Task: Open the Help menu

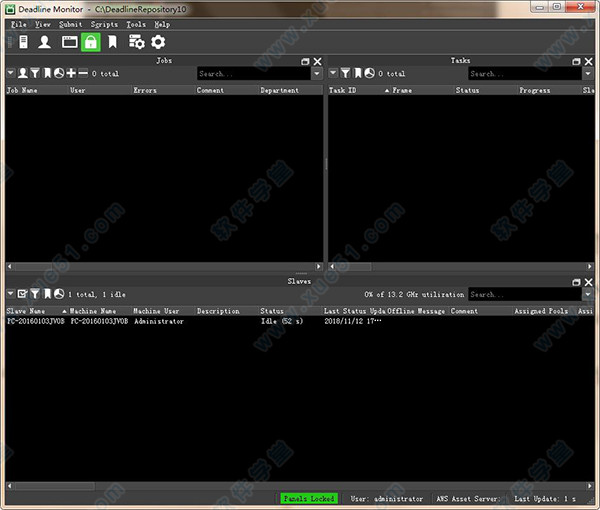Action: click(x=162, y=24)
